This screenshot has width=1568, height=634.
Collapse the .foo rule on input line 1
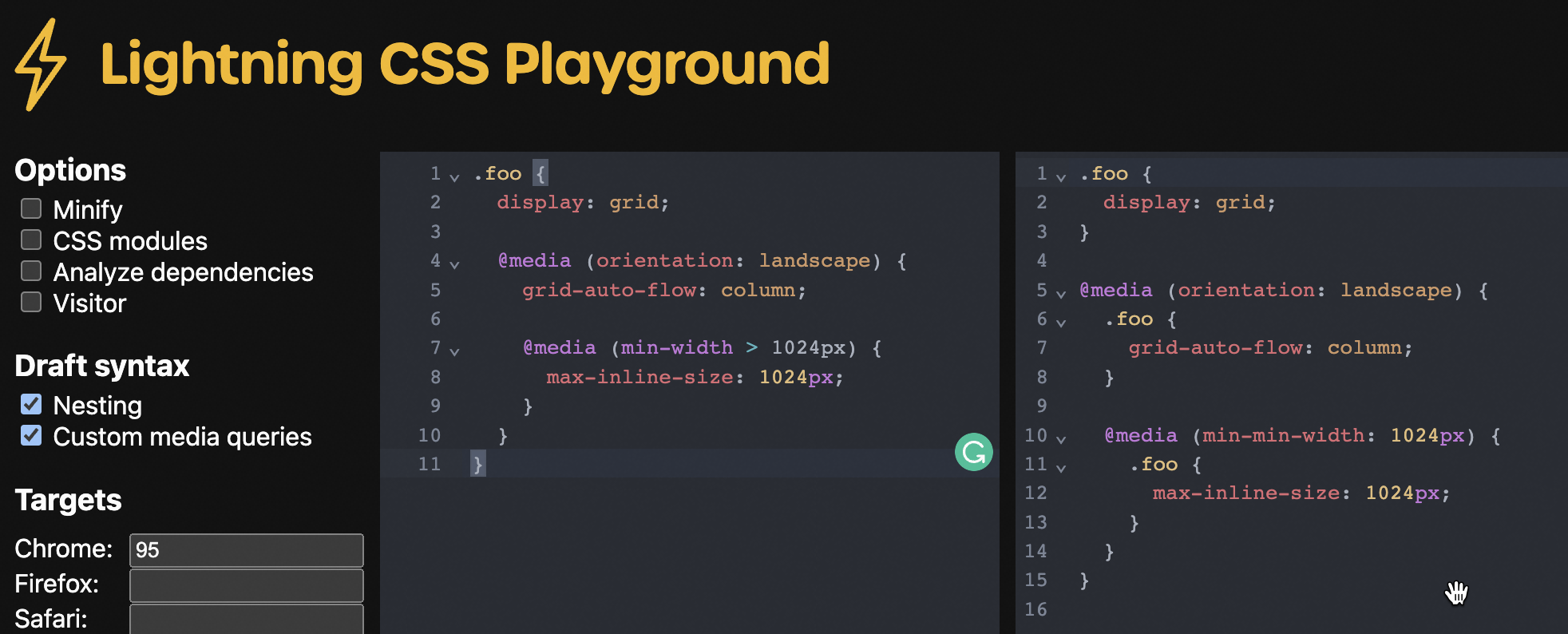point(454,176)
